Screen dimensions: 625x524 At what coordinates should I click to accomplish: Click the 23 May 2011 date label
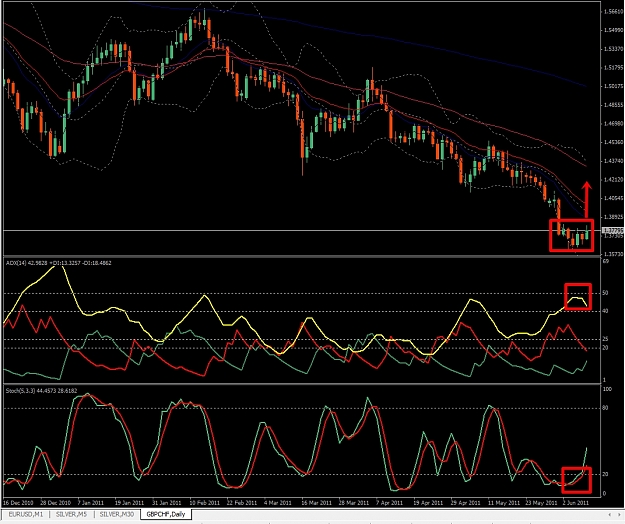542,503
